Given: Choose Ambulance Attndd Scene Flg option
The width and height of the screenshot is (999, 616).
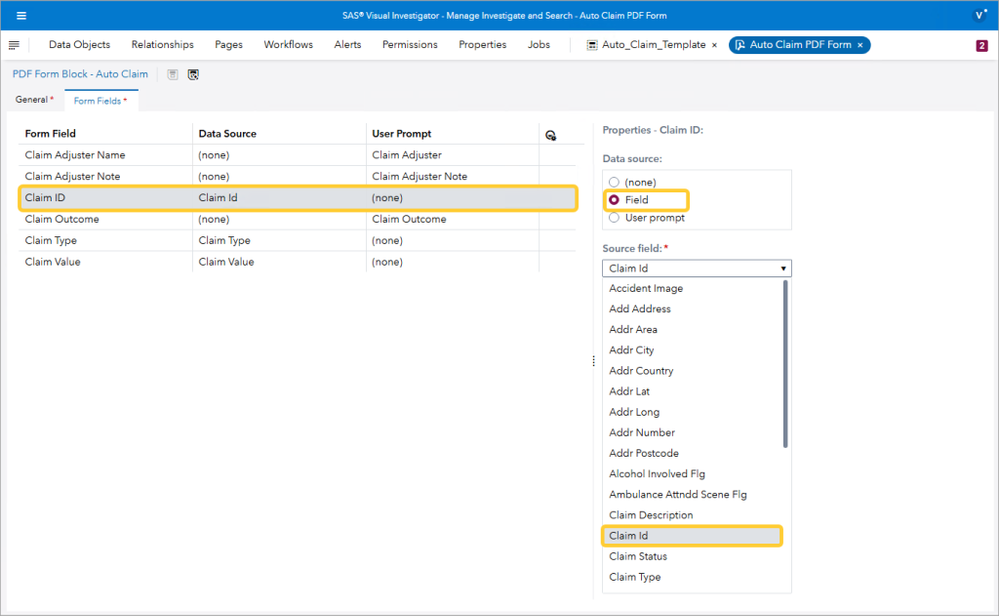Looking at the screenshot, I should [x=692, y=494].
